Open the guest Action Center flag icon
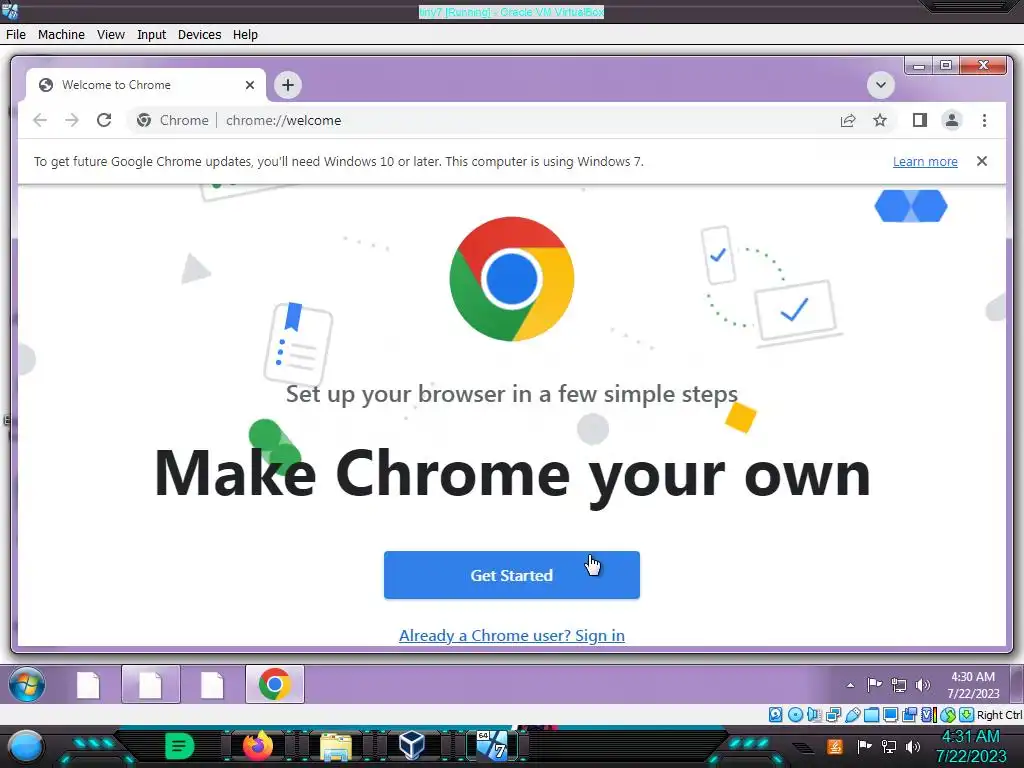Screen dimensions: 1024x768 click(x=874, y=684)
